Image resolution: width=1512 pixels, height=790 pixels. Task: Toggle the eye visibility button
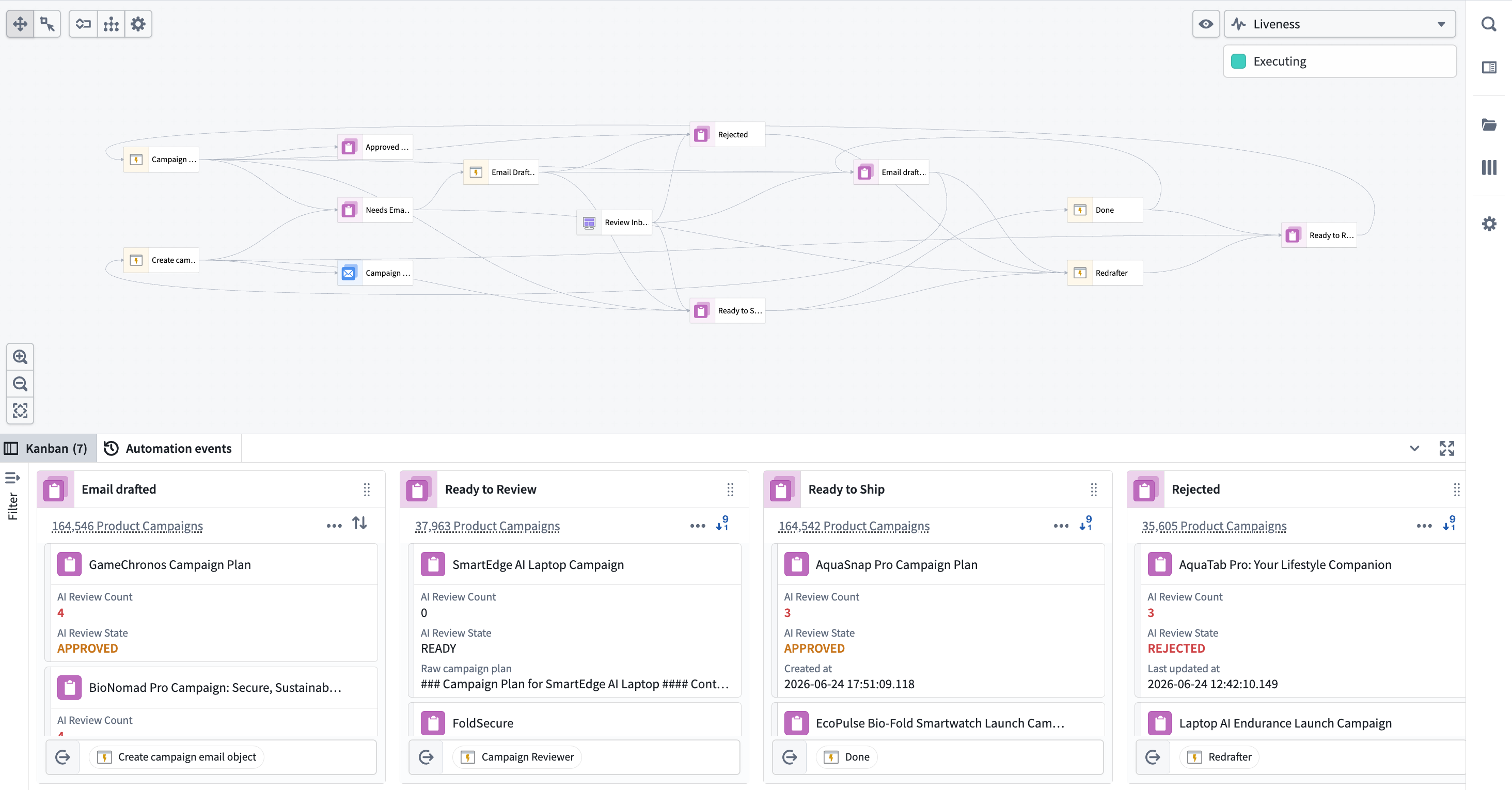coord(1206,24)
